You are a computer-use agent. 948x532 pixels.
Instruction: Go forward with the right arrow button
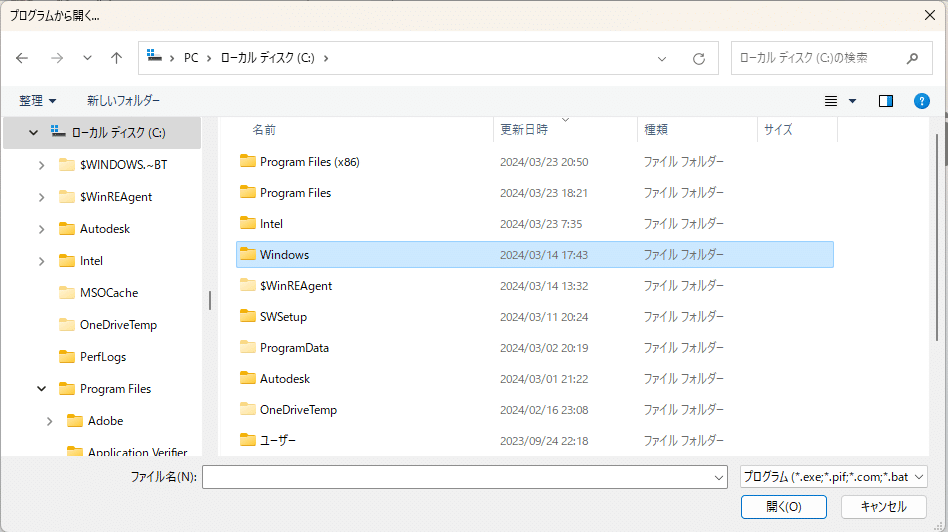(x=57, y=58)
